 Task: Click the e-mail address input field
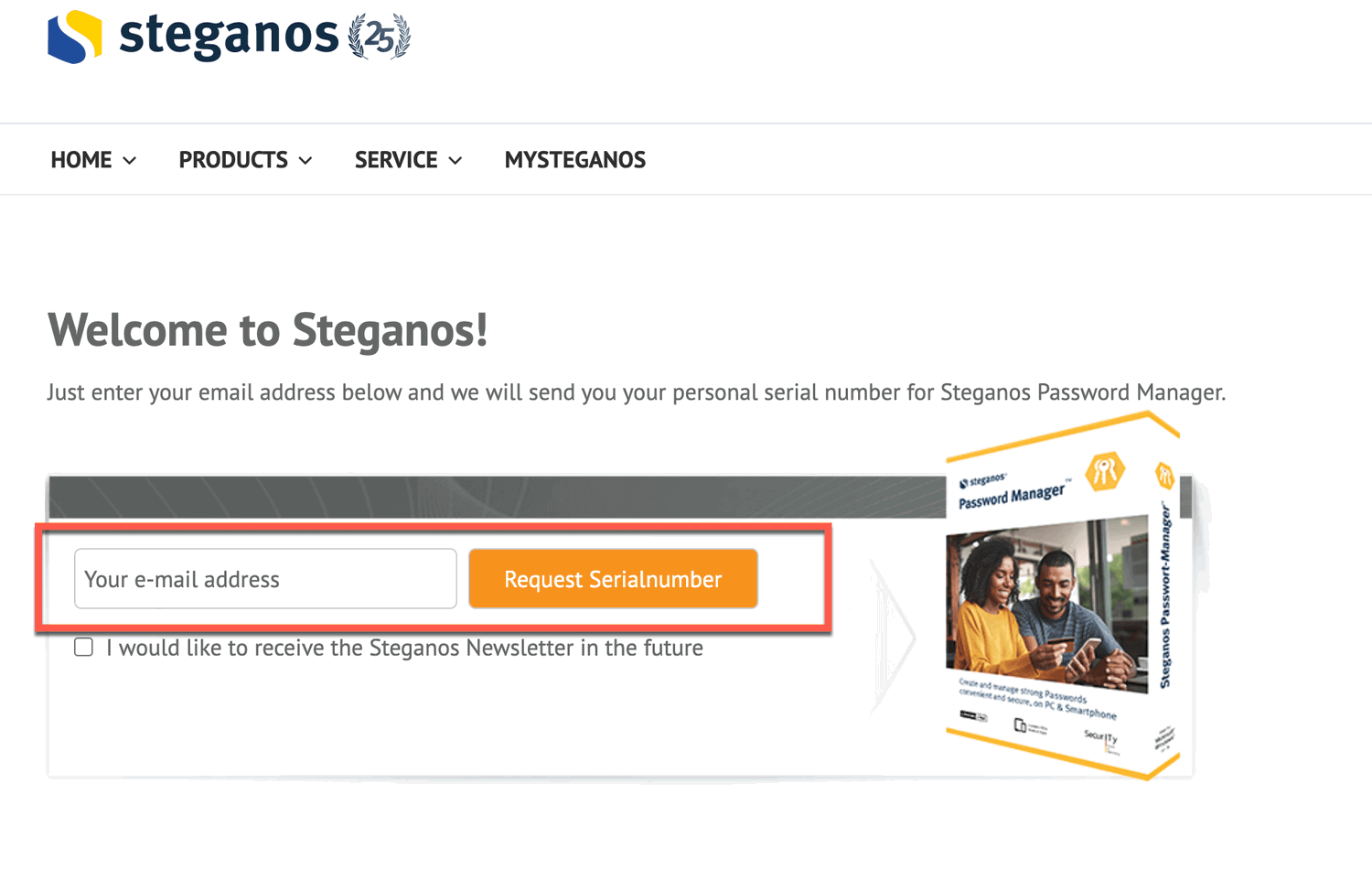(x=264, y=578)
